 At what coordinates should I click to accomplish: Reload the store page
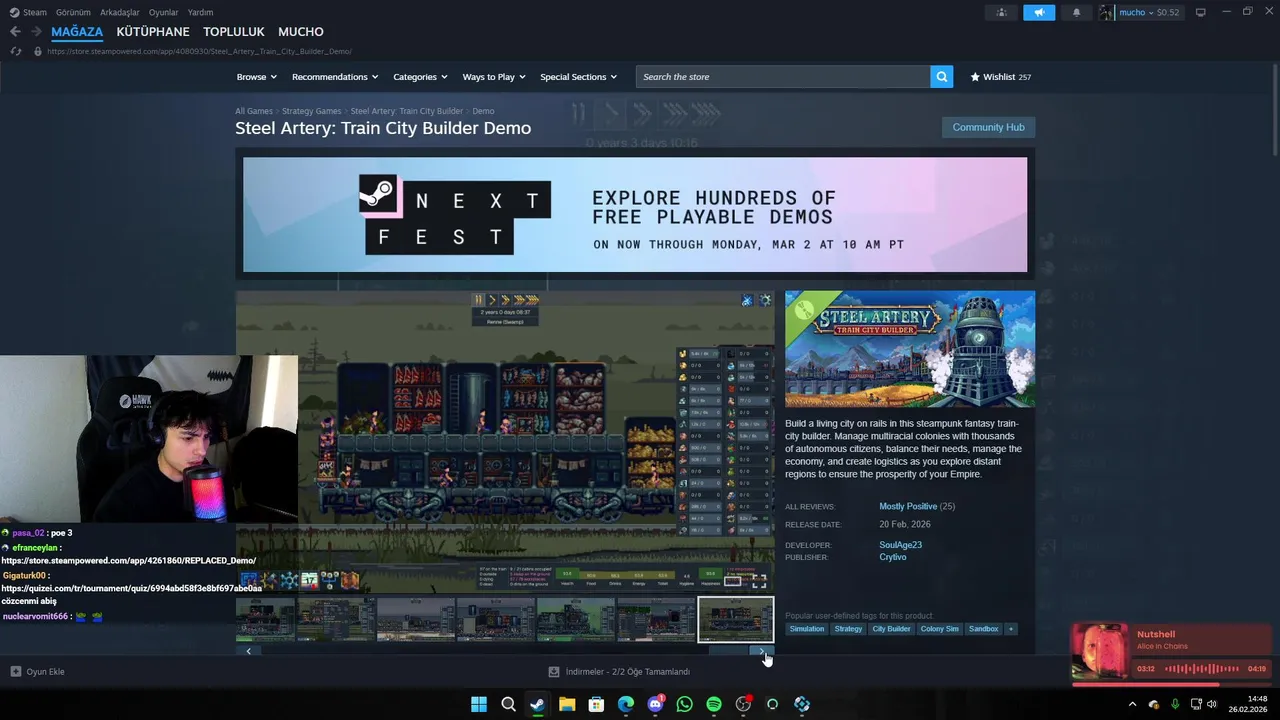[15, 51]
